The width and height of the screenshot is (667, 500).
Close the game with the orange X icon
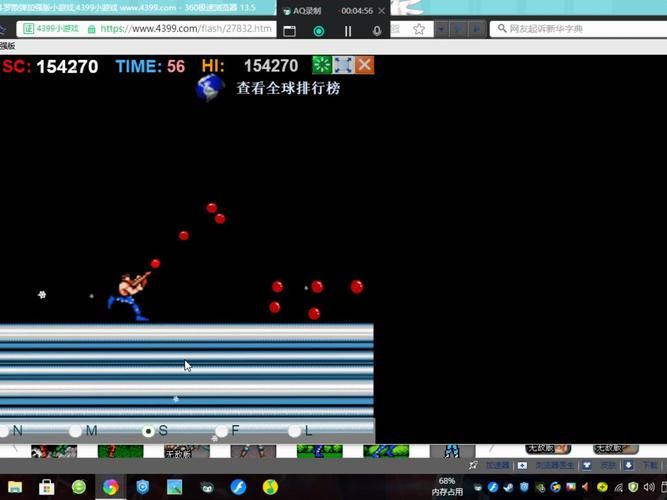[x=364, y=65]
